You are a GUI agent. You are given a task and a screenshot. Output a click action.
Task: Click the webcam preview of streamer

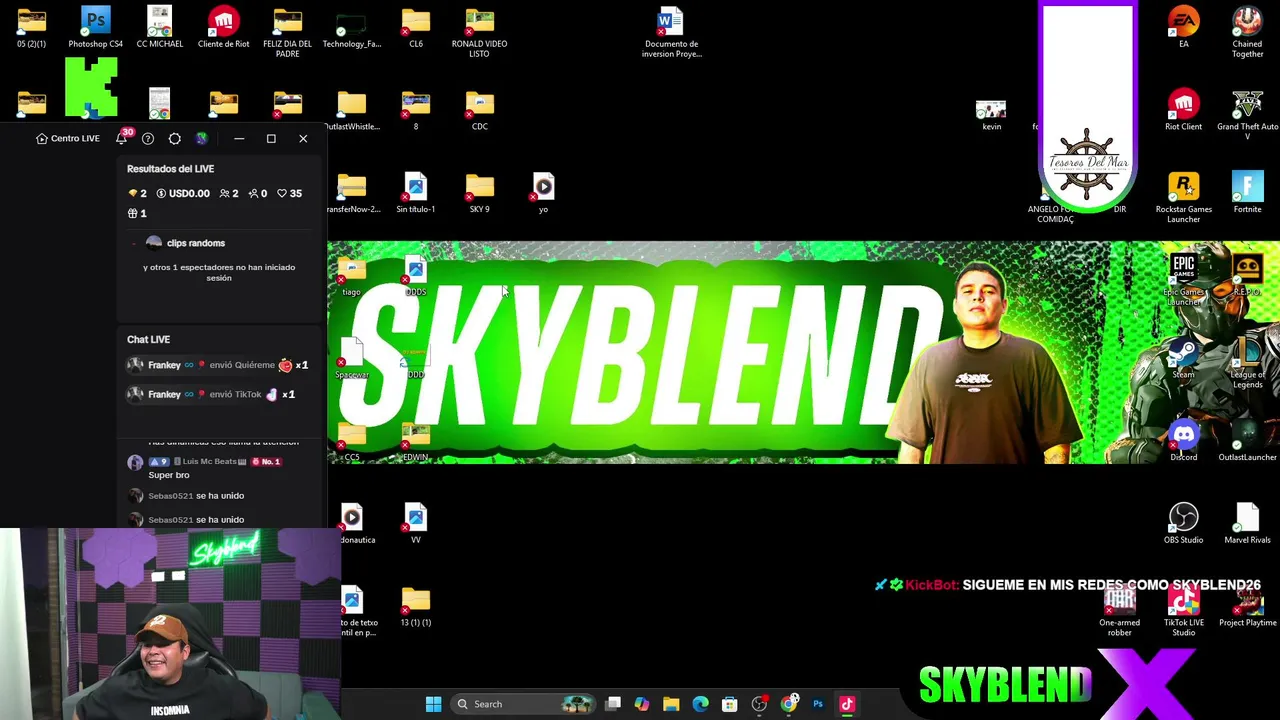click(170, 624)
